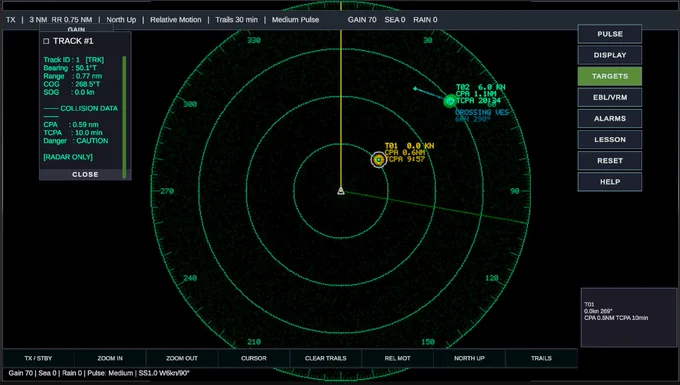The image size is (680, 385).
Task: Click the bottom status line Gain 70 Sea 0
Action: (x=99, y=373)
